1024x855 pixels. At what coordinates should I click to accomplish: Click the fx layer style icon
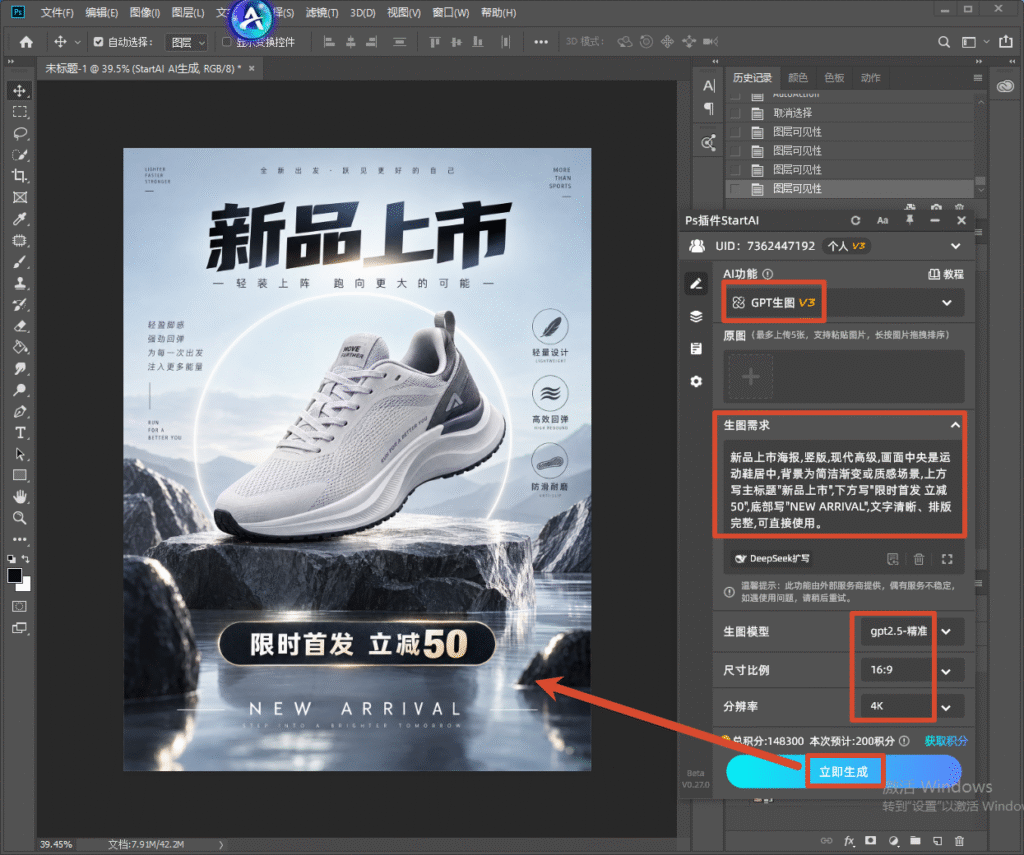(x=849, y=841)
